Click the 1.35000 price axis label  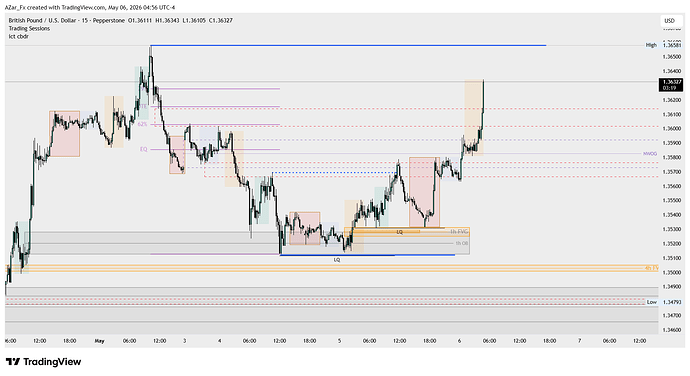click(x=672, y=273)
